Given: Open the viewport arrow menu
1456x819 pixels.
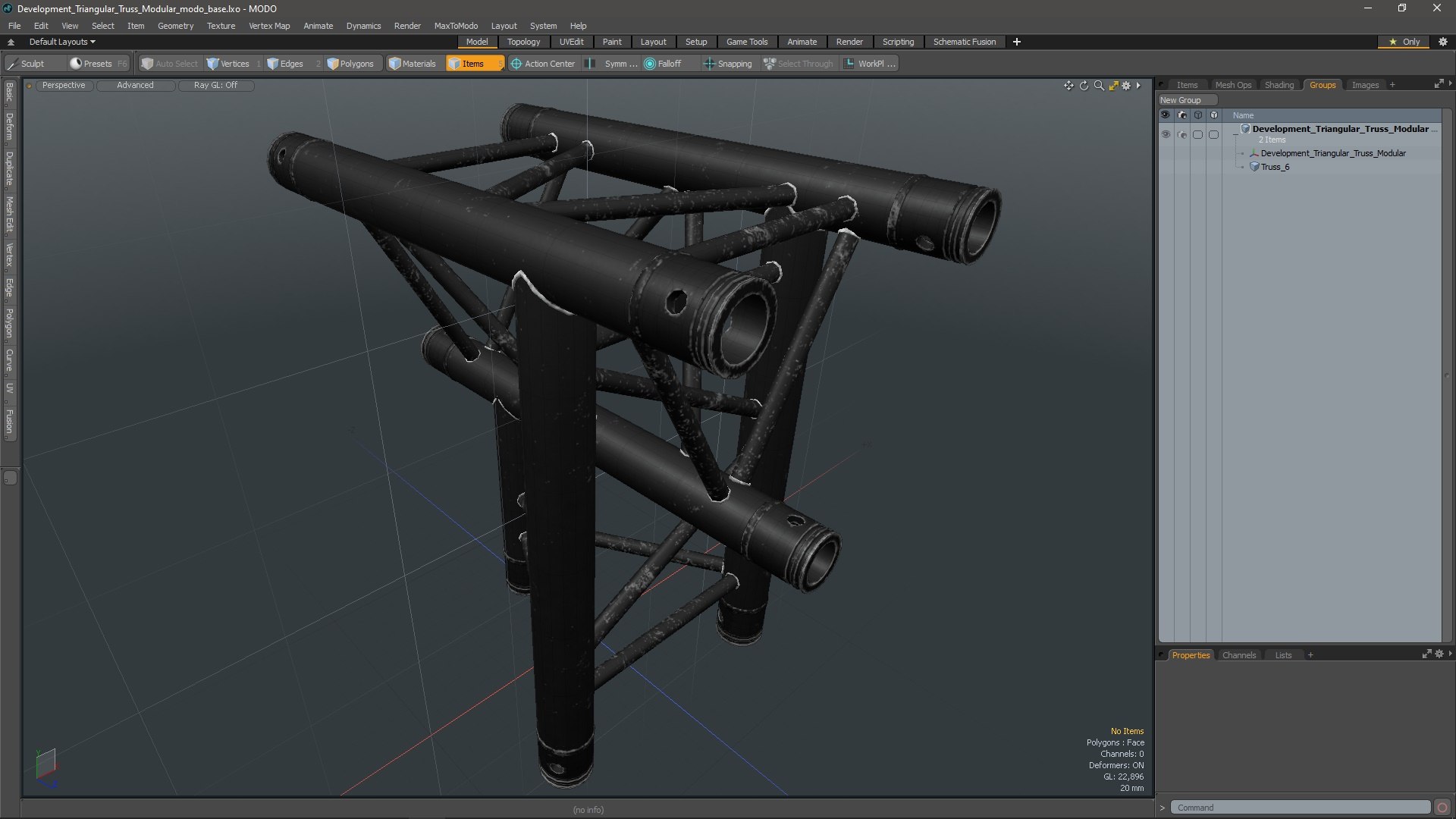Looking at the screenshot, I should coord(1138,86).
